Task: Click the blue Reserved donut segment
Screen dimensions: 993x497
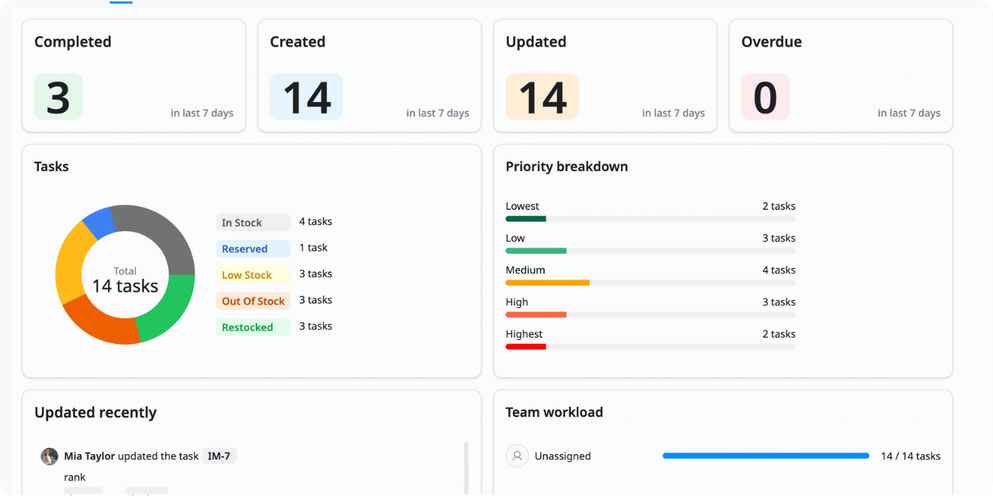Action: click(99, 222)
